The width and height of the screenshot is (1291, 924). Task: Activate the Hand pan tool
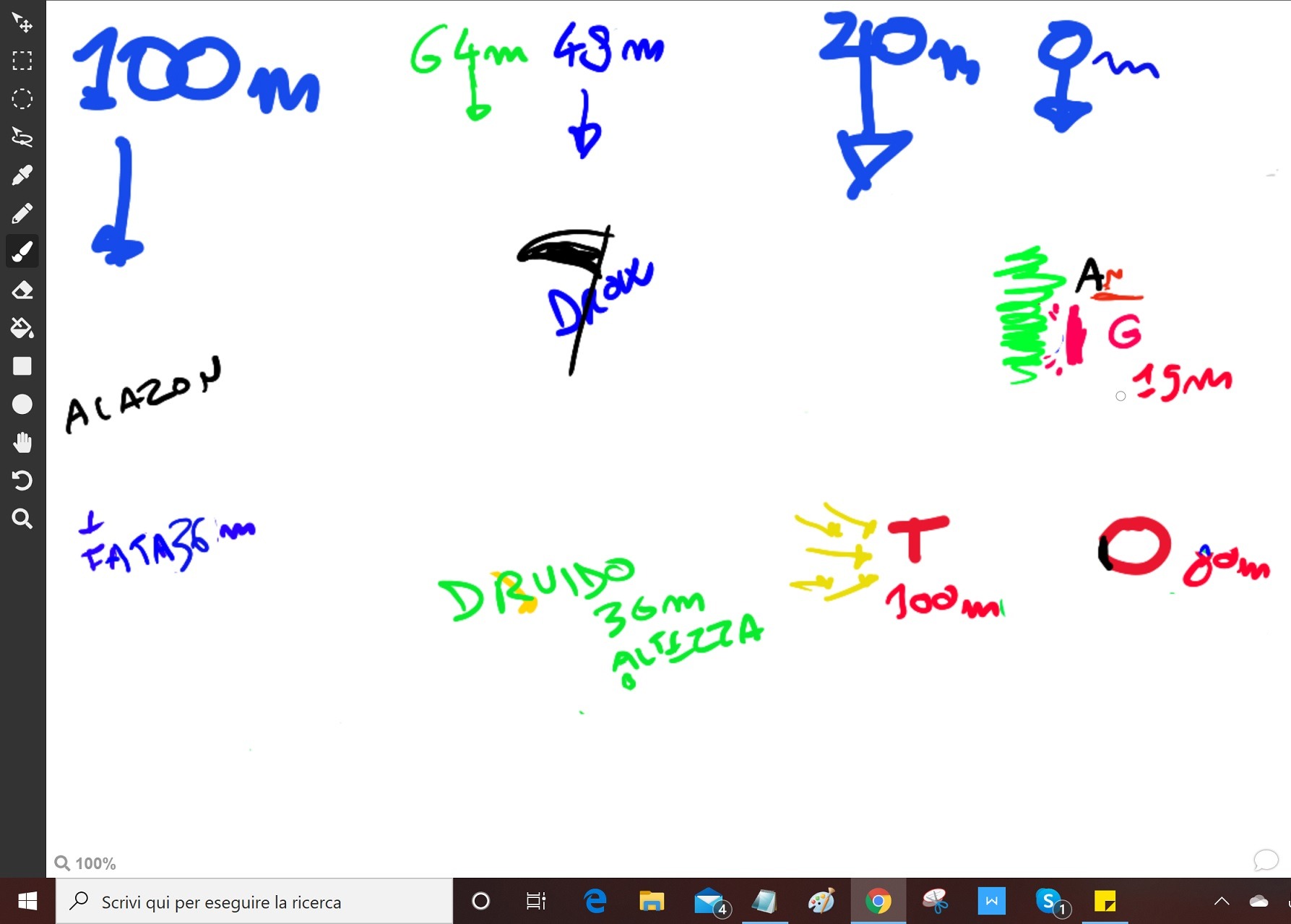(x=22, y=442)
